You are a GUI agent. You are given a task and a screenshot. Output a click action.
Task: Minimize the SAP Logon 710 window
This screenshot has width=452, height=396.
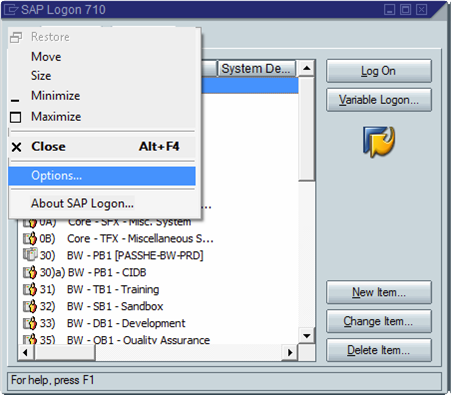coord(389,9)
